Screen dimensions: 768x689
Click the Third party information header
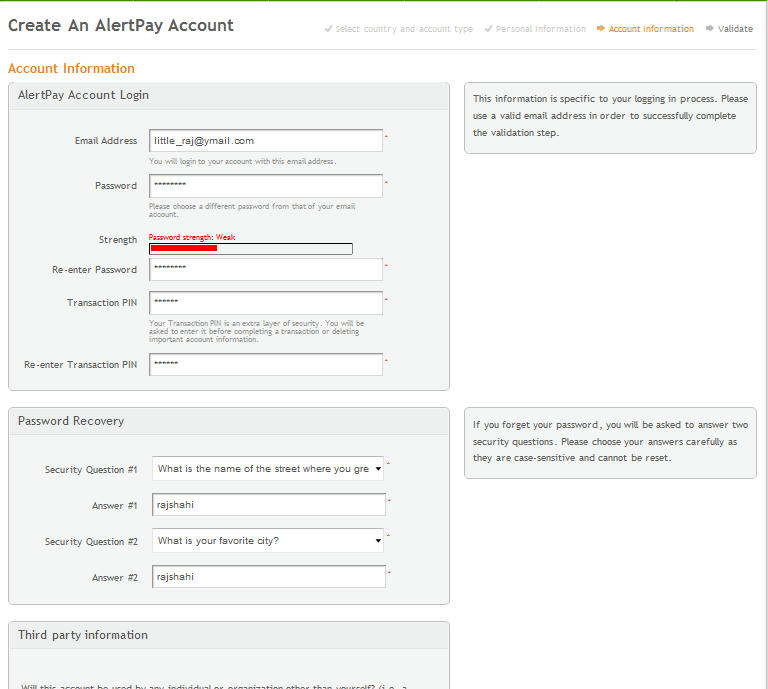[83, 635]
